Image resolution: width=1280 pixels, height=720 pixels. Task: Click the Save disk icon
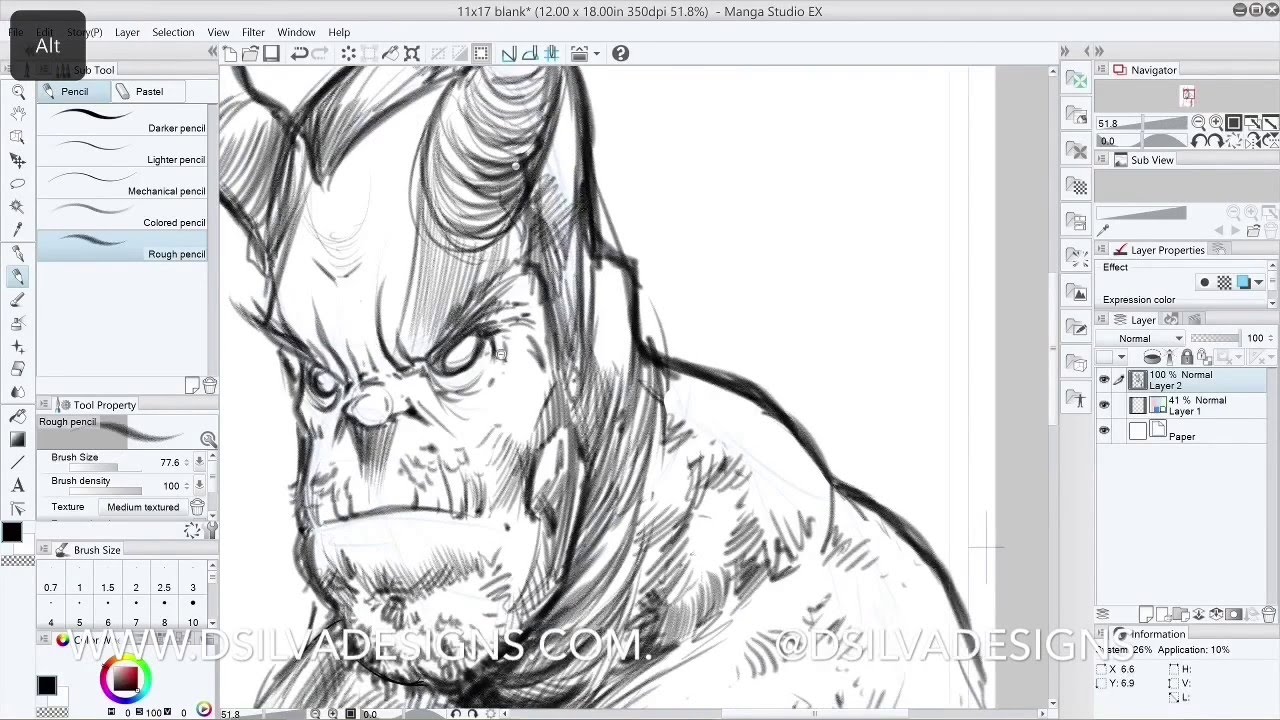271,54
